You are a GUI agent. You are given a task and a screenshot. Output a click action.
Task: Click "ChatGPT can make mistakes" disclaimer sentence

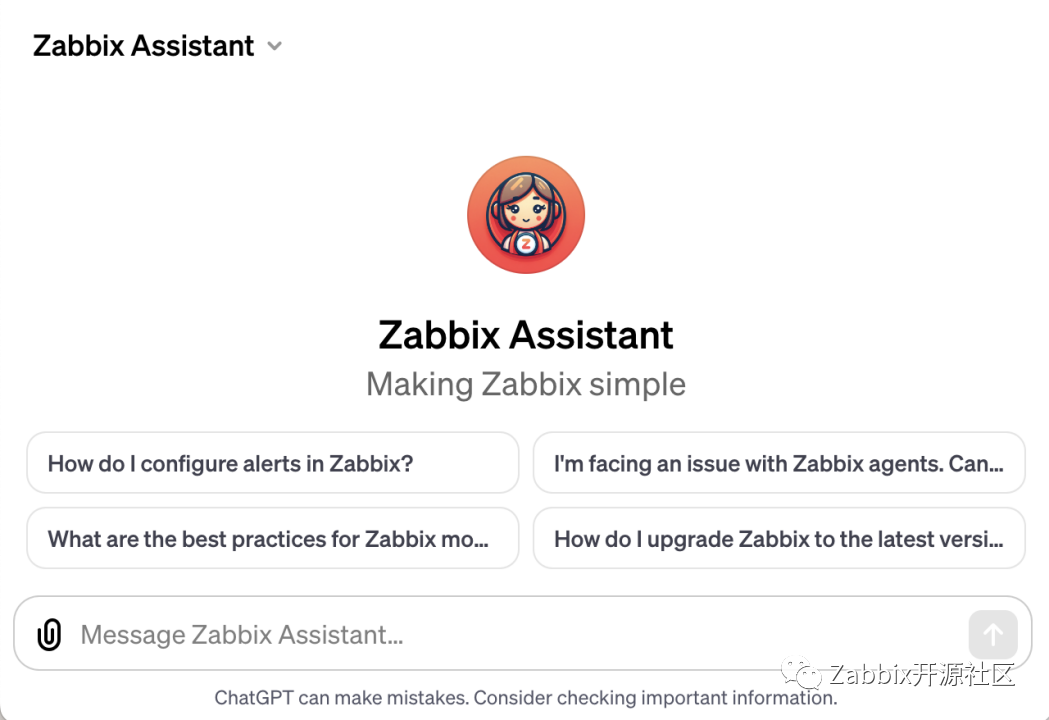click(342, 698)
